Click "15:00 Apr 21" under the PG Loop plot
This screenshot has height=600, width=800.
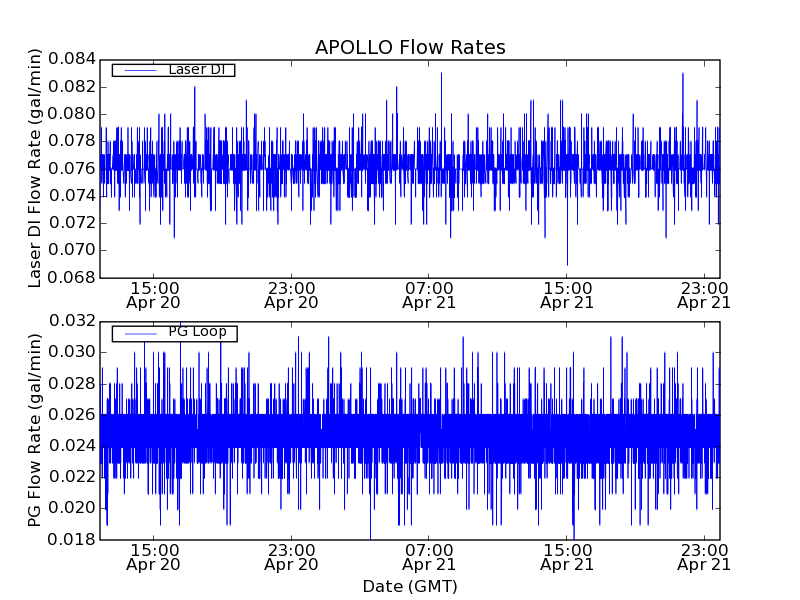coord(567,558)
